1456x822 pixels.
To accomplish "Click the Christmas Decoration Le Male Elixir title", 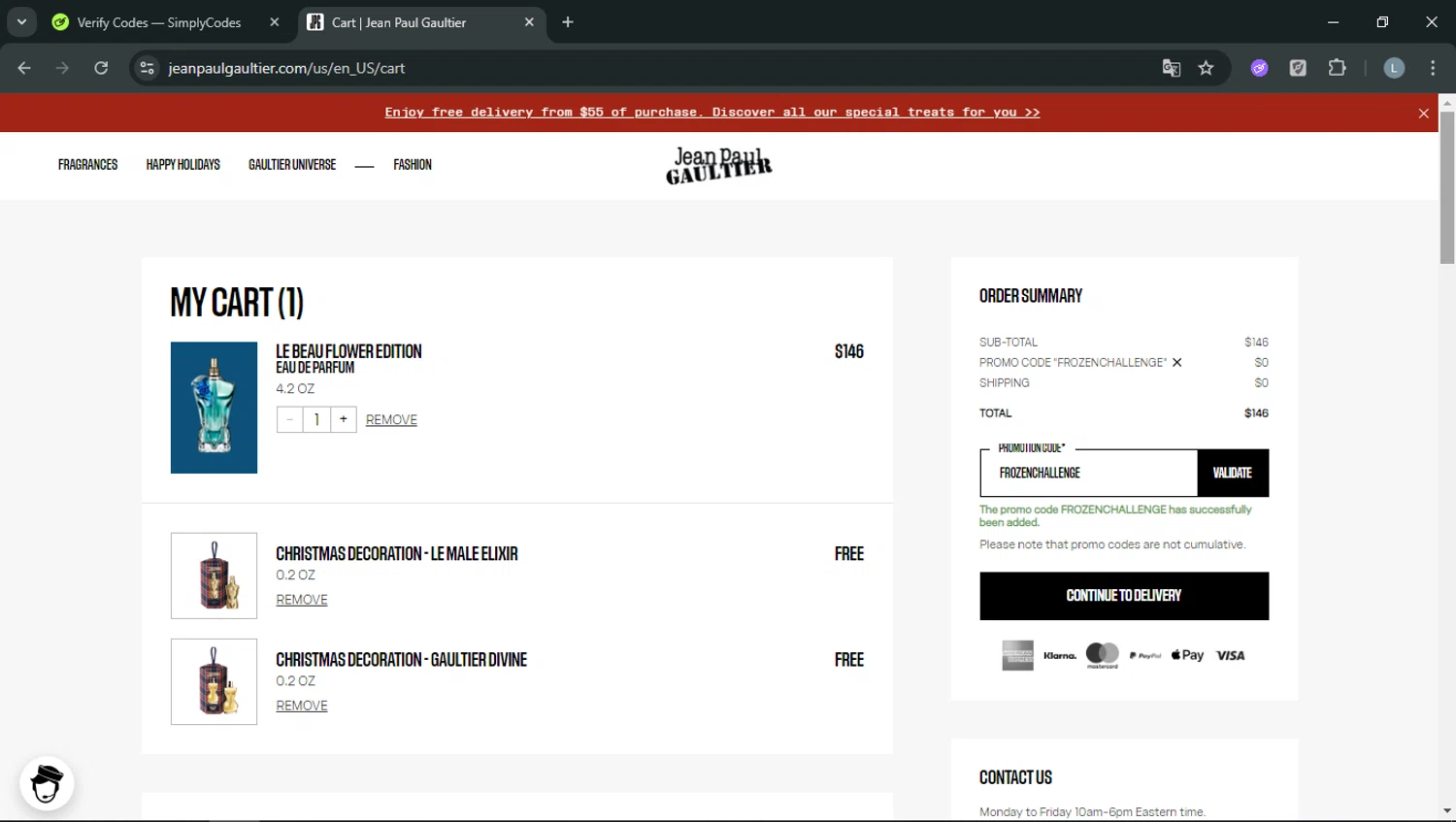I will click(x=397, y=554).
